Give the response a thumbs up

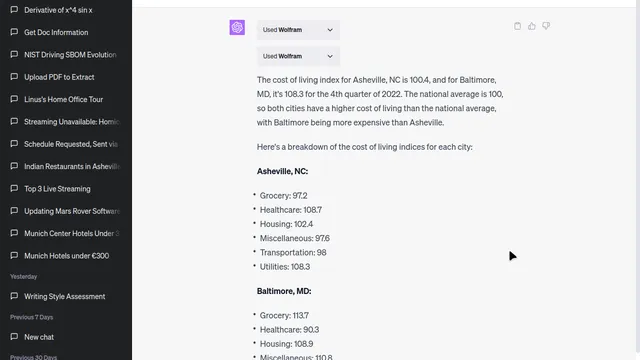(531, 26)
